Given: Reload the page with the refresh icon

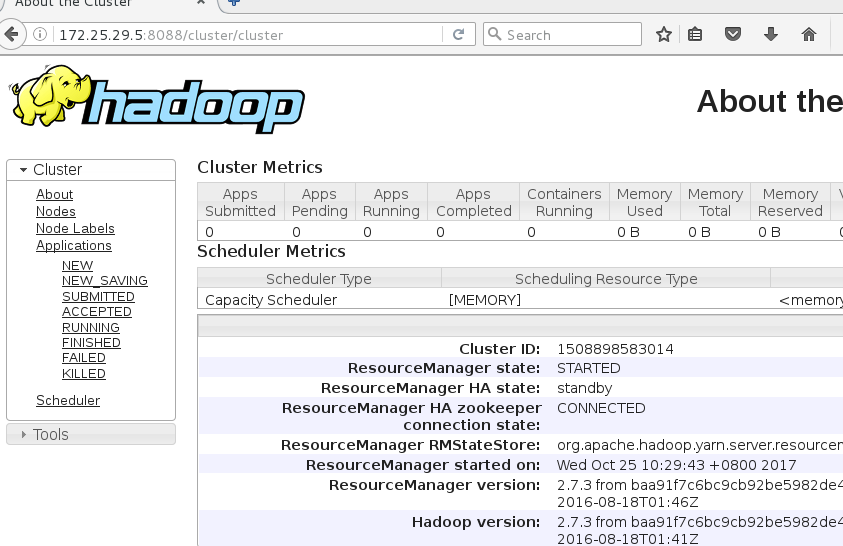Looking at the screenshot, I should click(x=459, y=34).
